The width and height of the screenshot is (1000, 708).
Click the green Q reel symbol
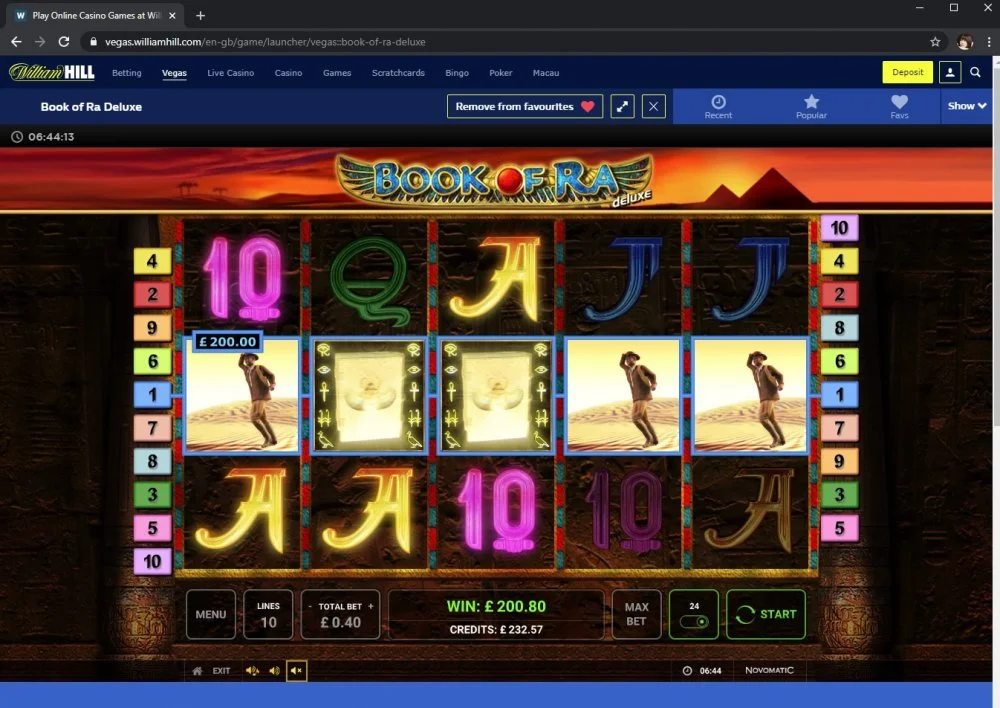(x=369, y=279)
